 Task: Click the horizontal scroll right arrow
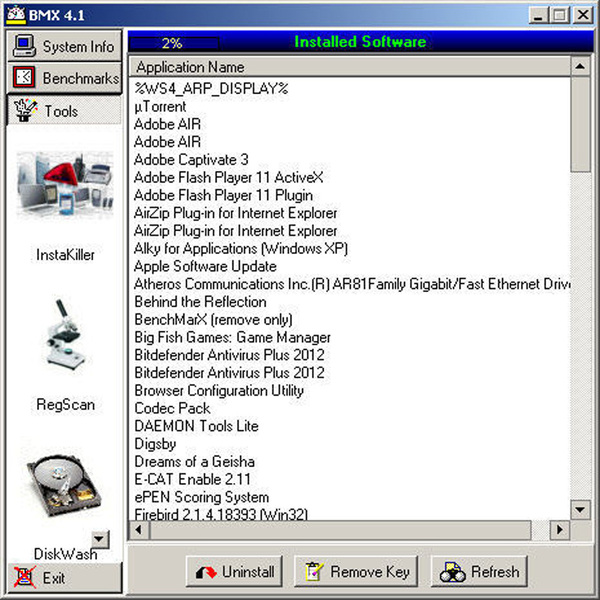pos(559,530)
